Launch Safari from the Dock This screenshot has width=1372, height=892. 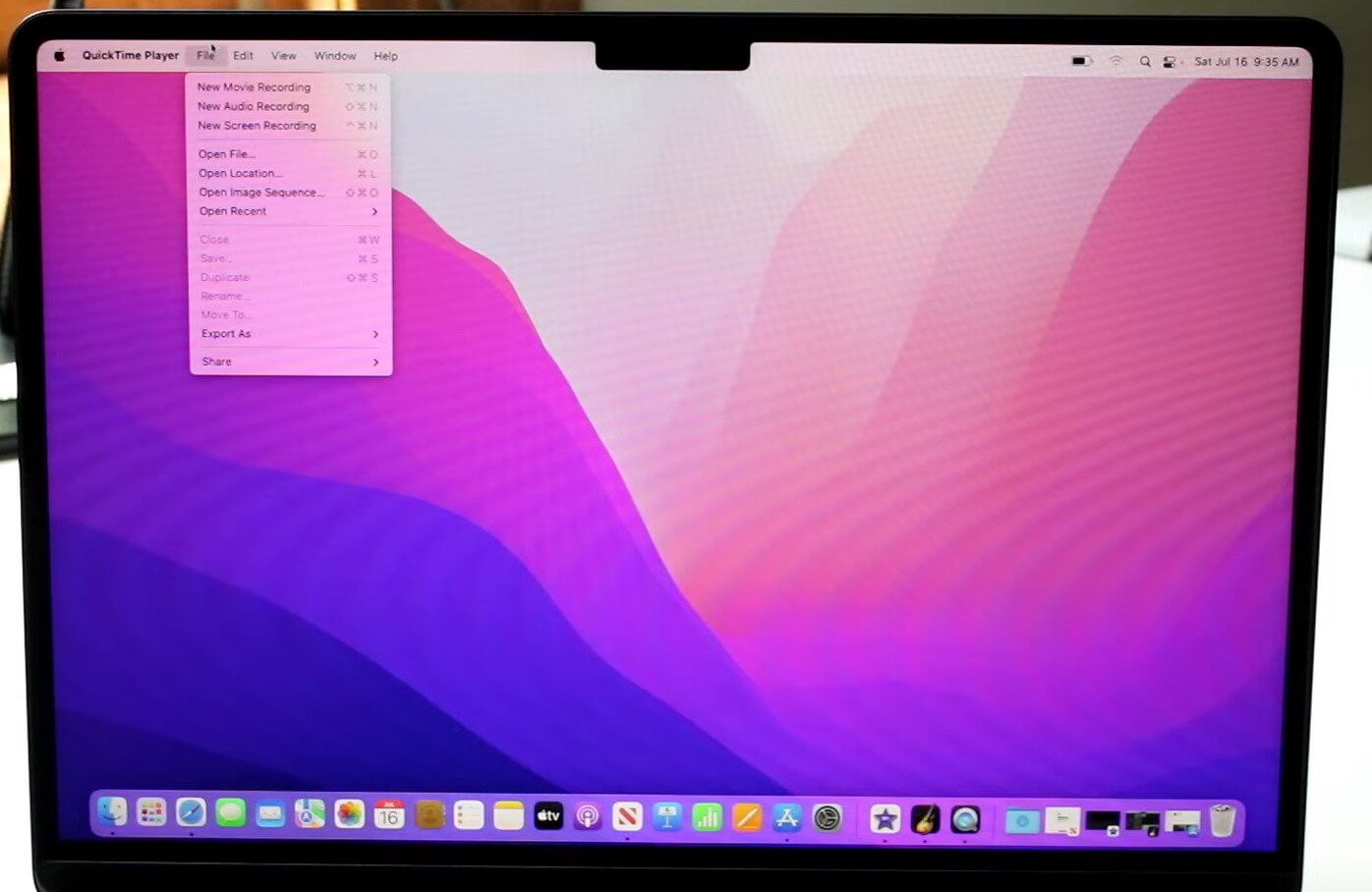(x=191, y=812)
